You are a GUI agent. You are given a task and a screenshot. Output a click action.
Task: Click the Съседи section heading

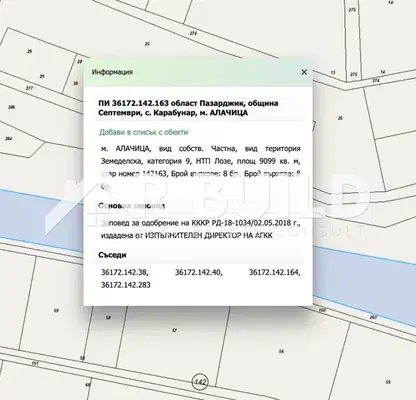point(112,255)
